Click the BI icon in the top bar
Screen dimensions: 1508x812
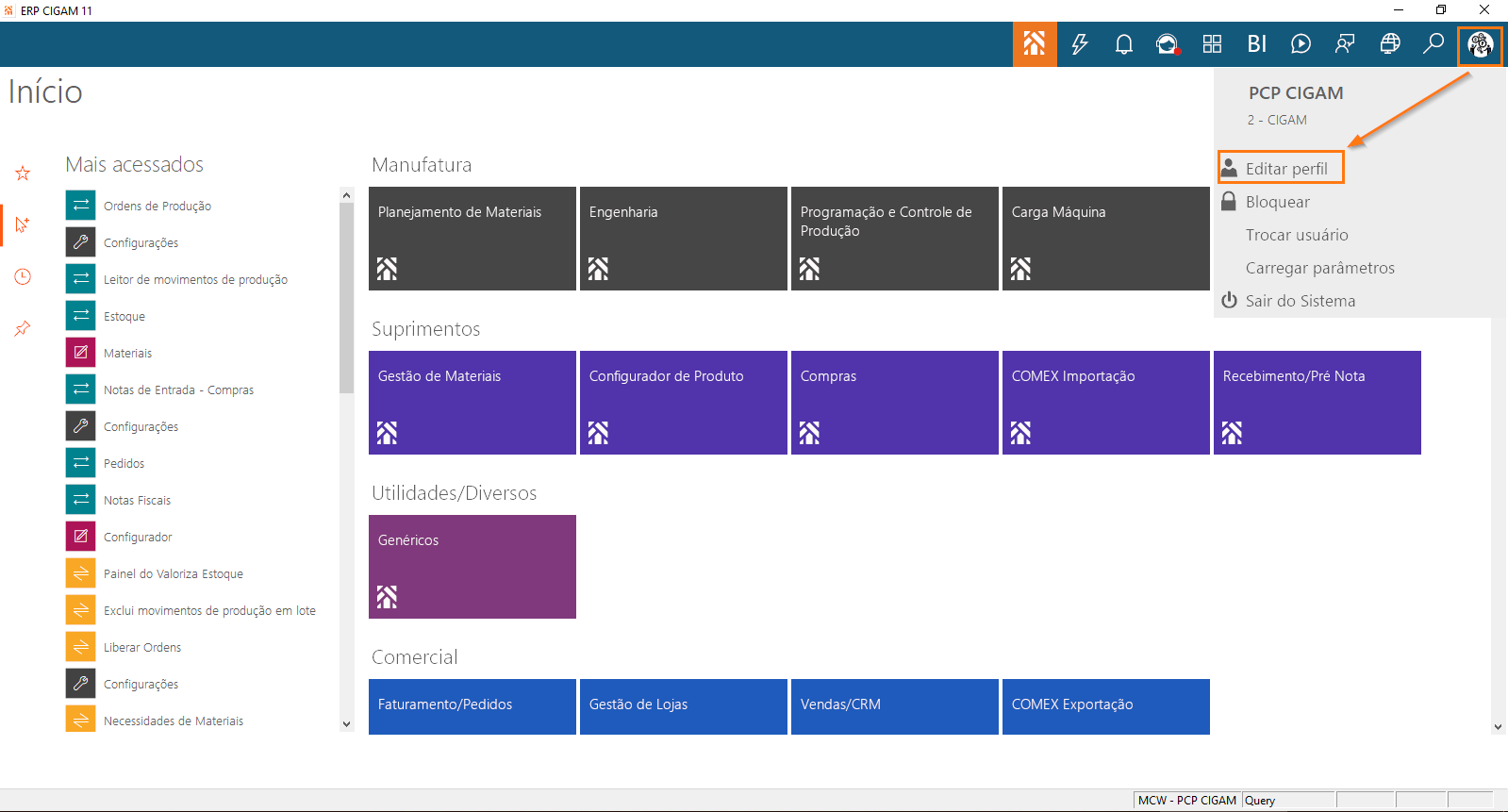point(1256,43)
